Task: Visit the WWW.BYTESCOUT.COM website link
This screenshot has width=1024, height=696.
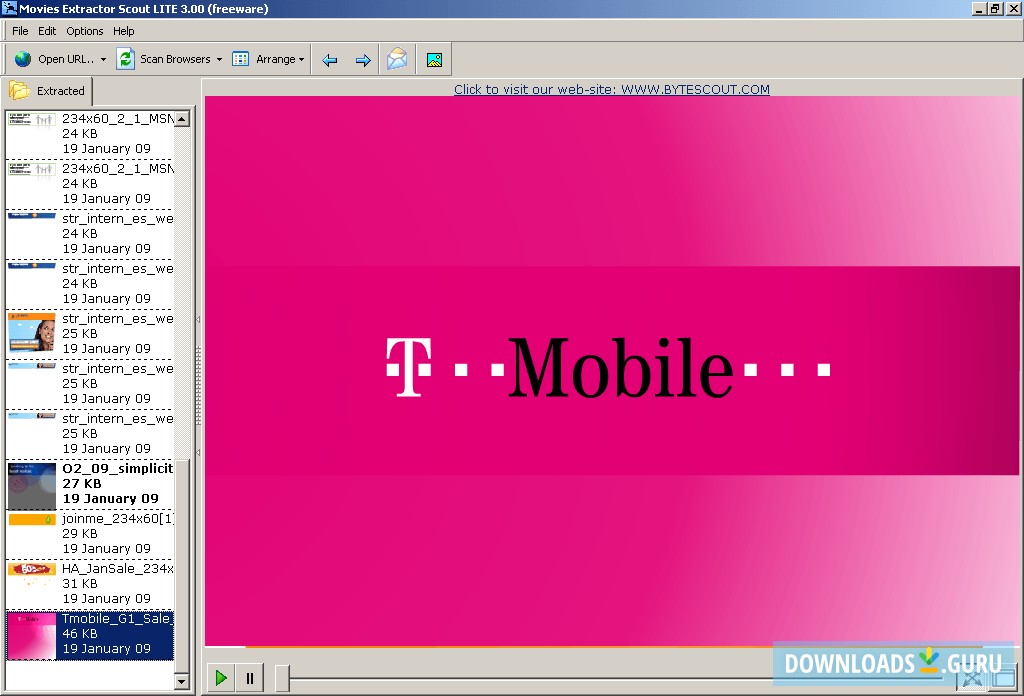Action: tap(611, 89)
